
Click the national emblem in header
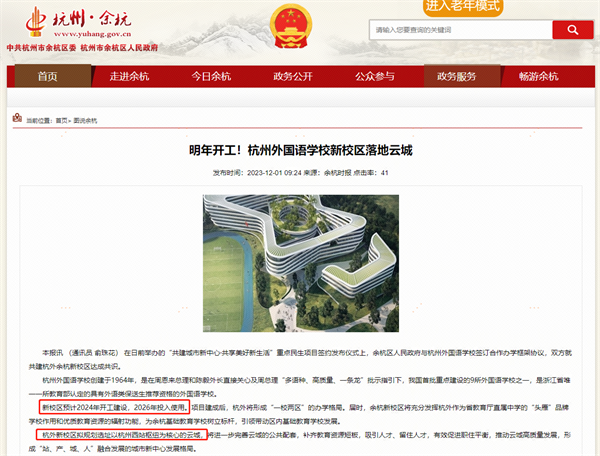tap(291, 26)
